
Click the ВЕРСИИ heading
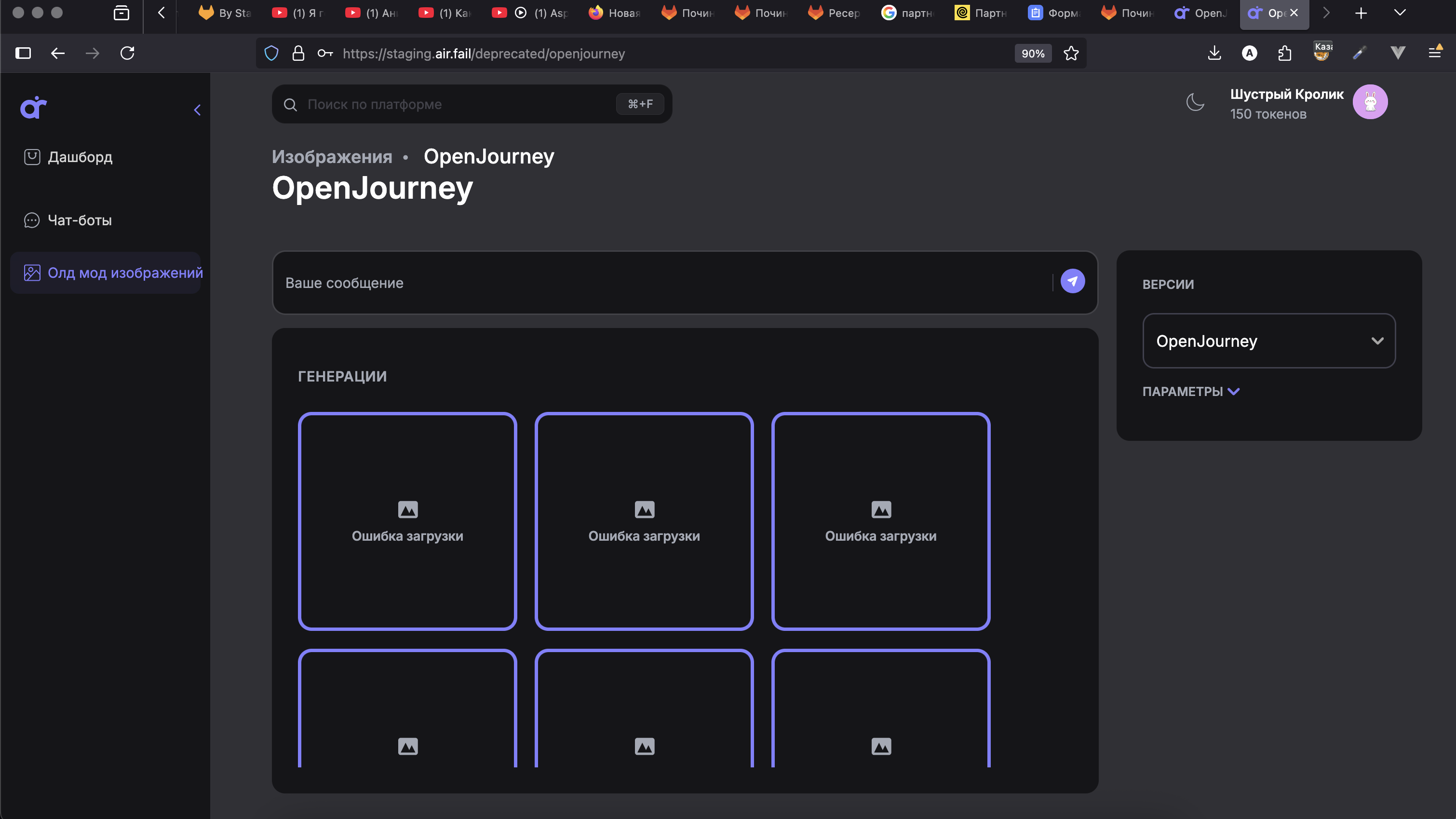point(1168,285)
